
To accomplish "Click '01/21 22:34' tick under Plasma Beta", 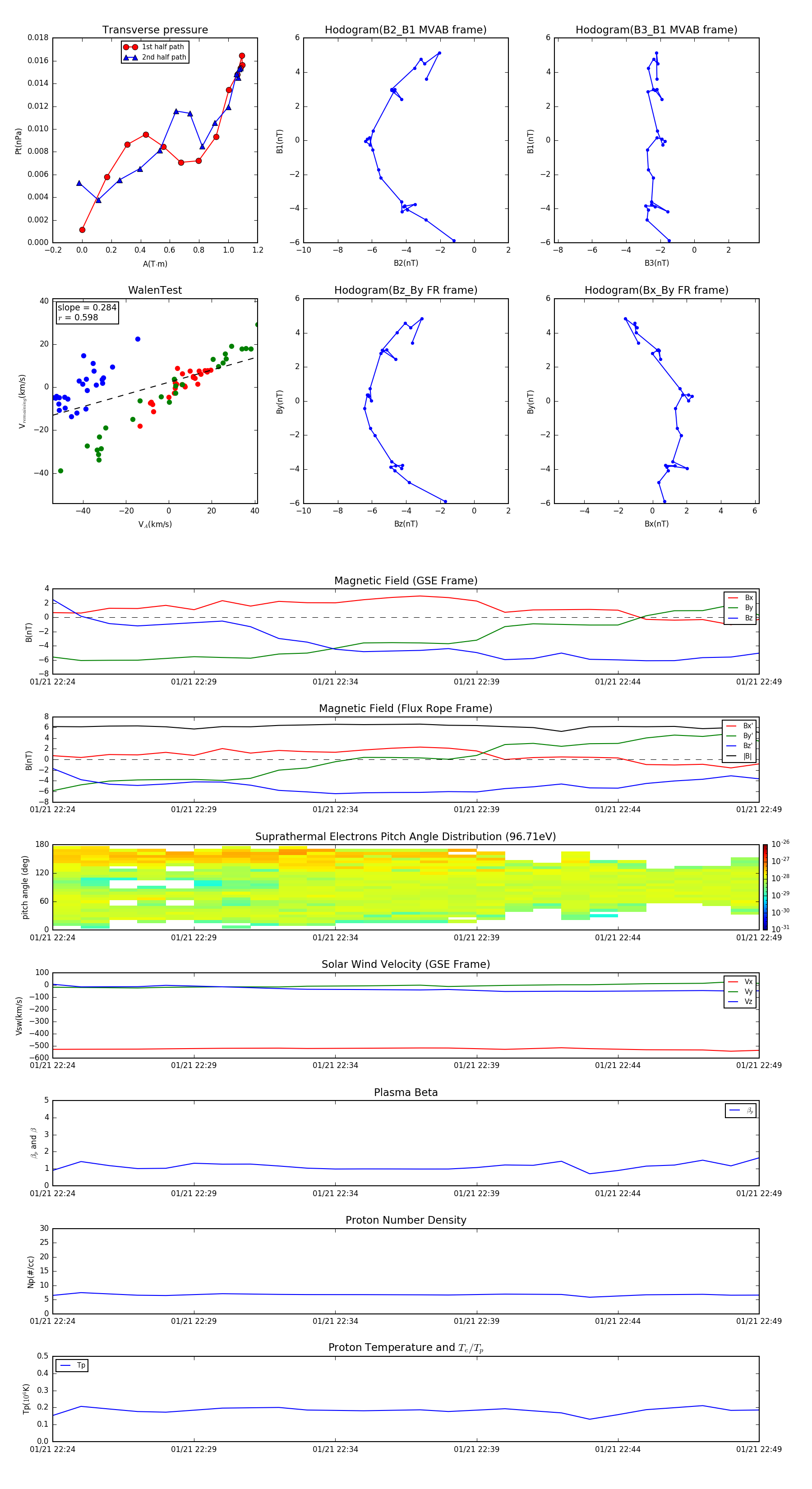I will (x=335, y=1193).
